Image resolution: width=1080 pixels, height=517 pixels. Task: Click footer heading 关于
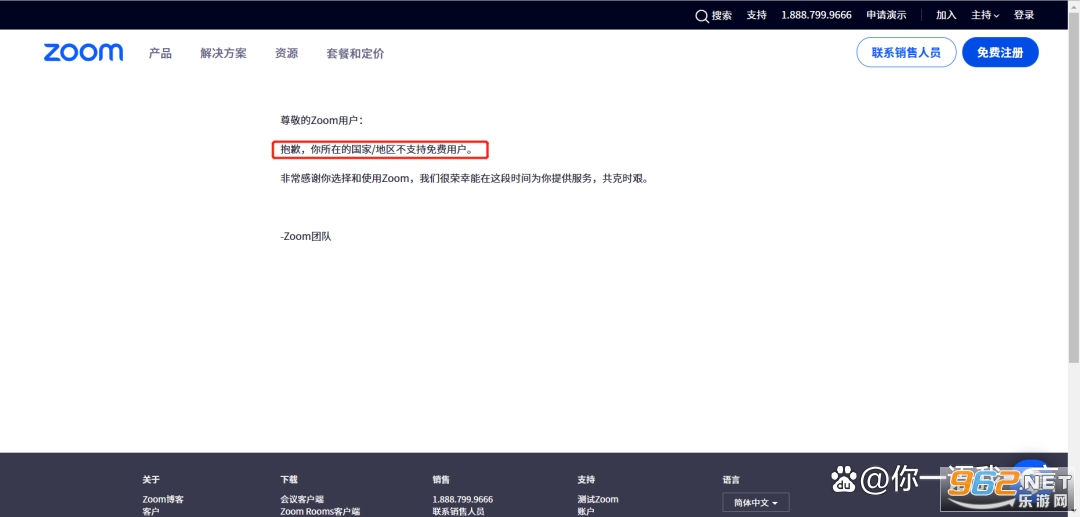(151, 480)
